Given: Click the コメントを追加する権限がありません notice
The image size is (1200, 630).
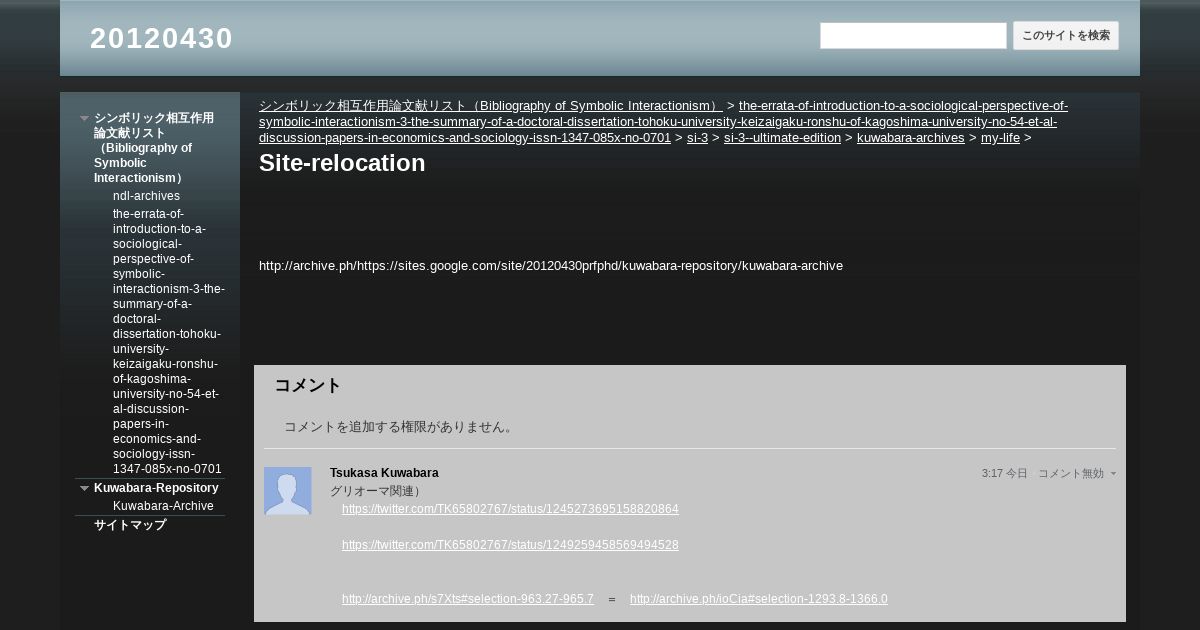Looking at the screenshot, I should coord(400,427).
